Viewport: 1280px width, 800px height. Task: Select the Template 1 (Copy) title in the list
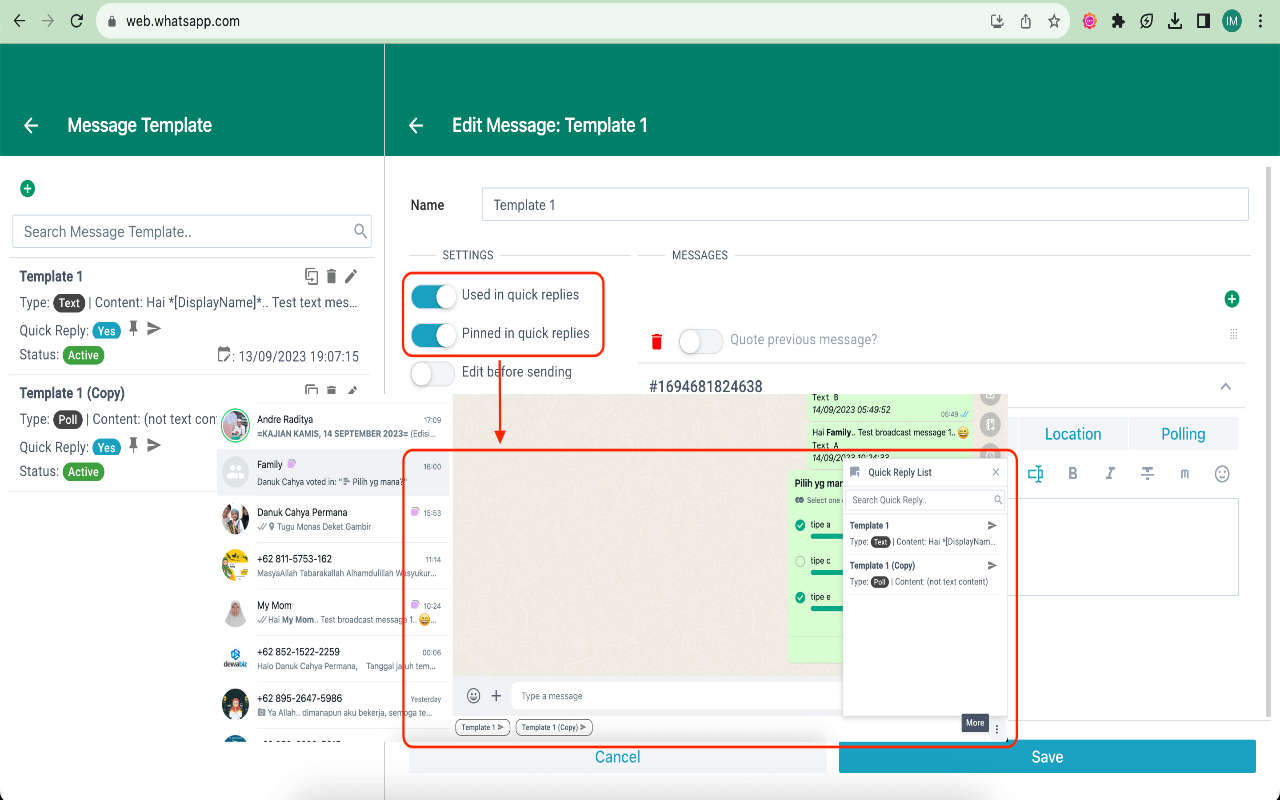[x=72, y=393]
